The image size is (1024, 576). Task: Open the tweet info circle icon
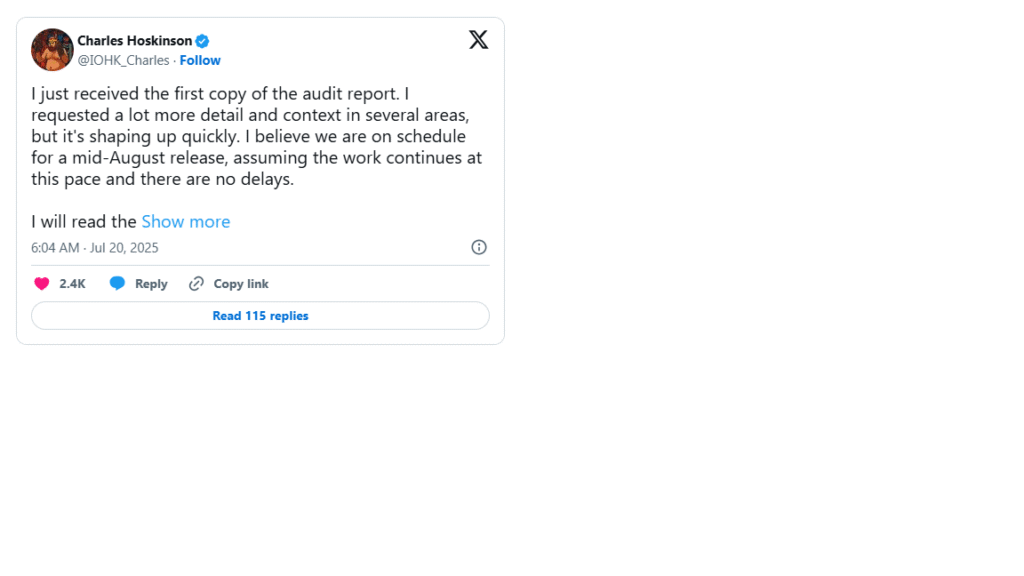(x=479, y=247)
